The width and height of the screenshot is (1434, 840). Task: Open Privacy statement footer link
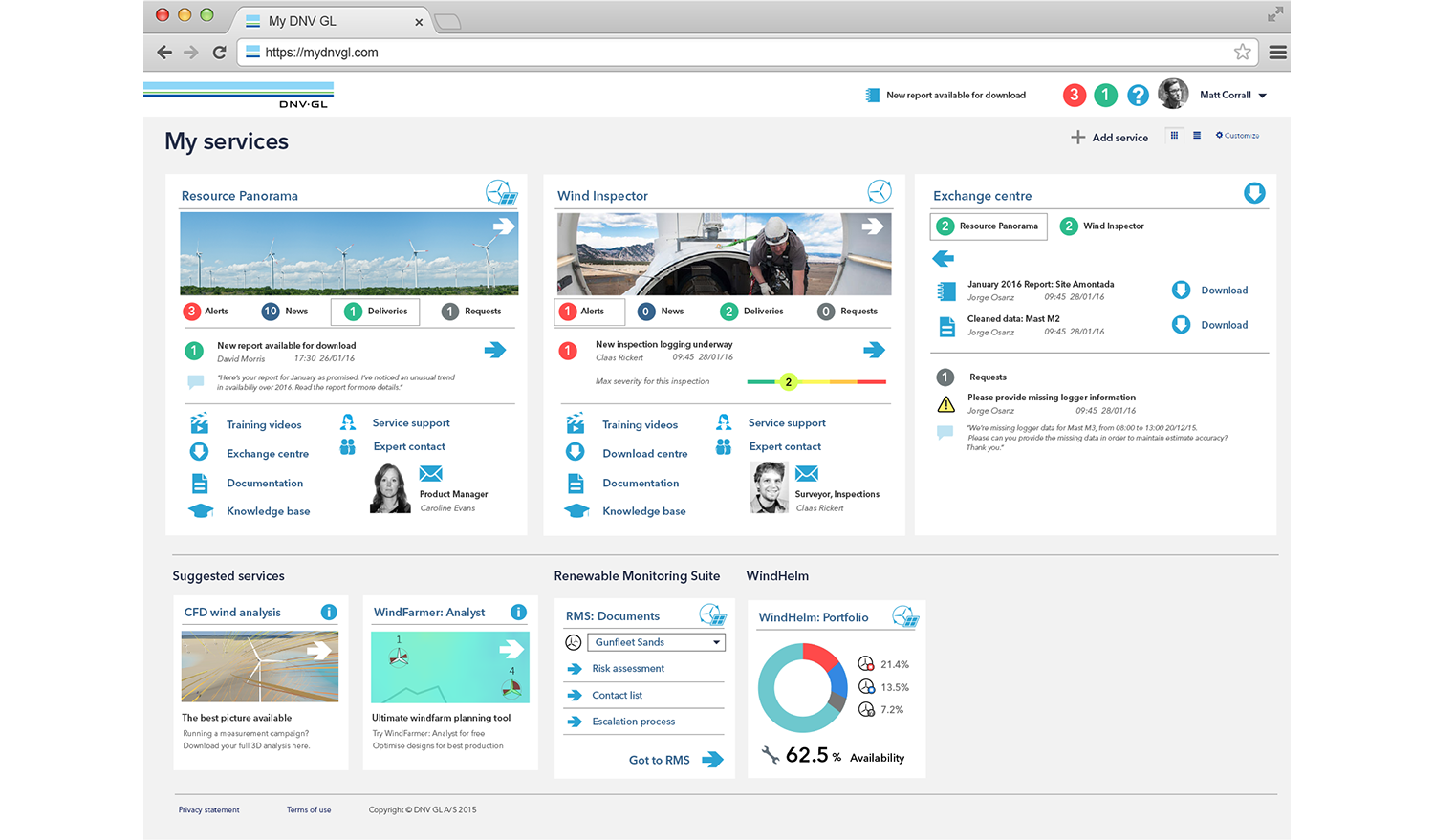click(x=208, y=810)
